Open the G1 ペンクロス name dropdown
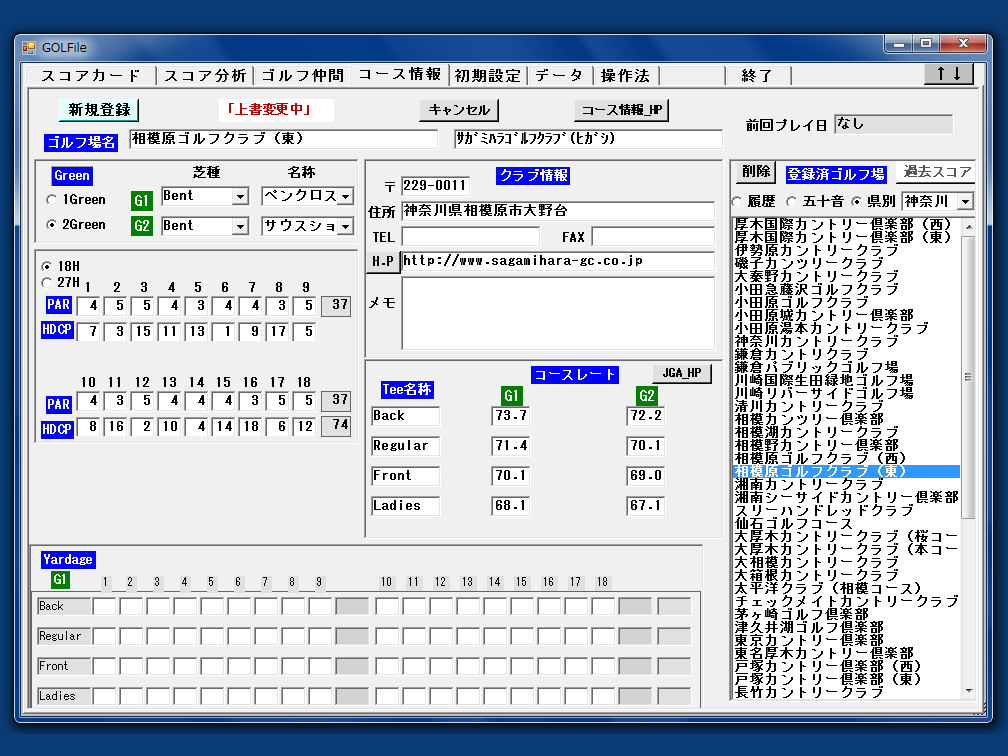Viewport: 1008px width, 756px height. (345, 197)
